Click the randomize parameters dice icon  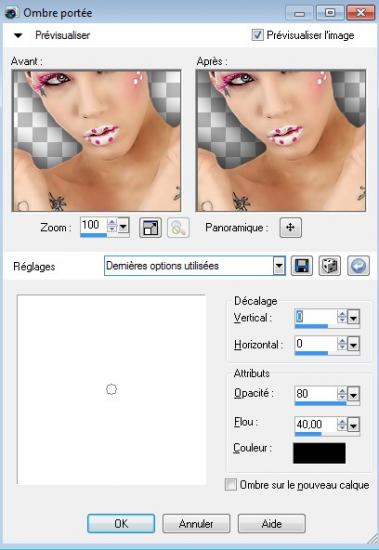330,266
